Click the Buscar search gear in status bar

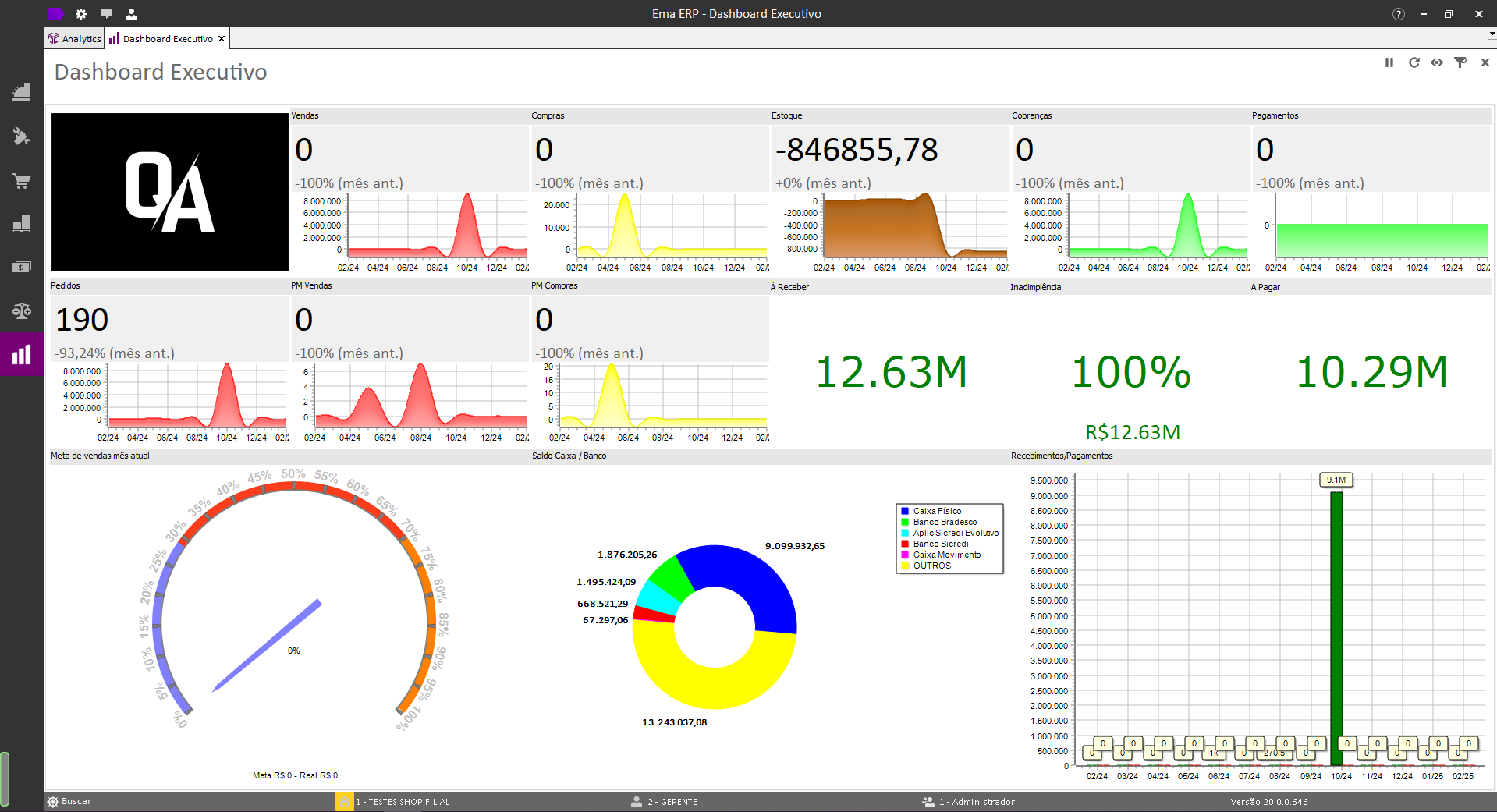click(53, 802)
